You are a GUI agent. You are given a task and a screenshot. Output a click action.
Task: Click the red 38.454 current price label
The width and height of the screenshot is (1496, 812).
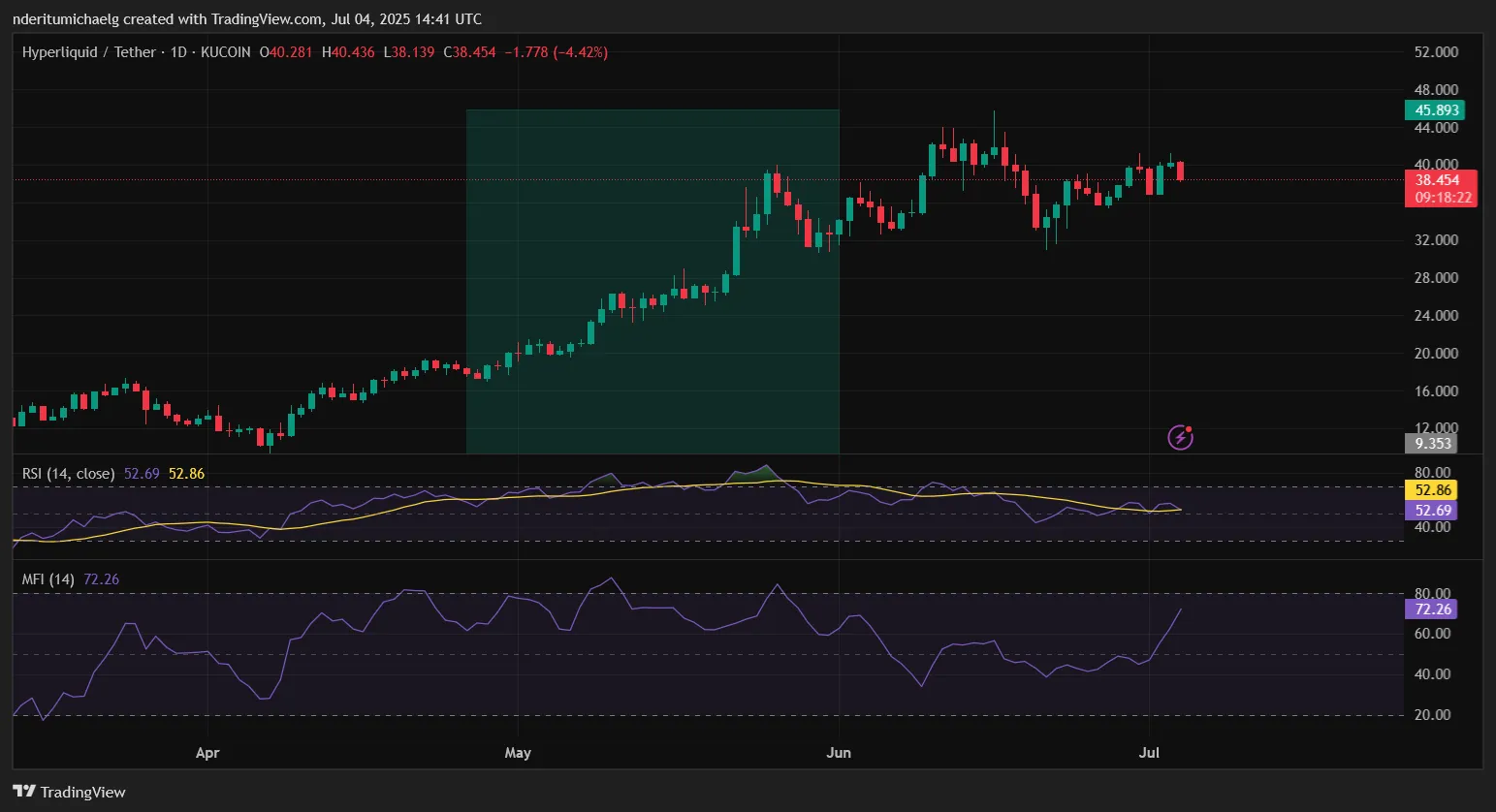pyautogui.click(x=1441, y=188)
